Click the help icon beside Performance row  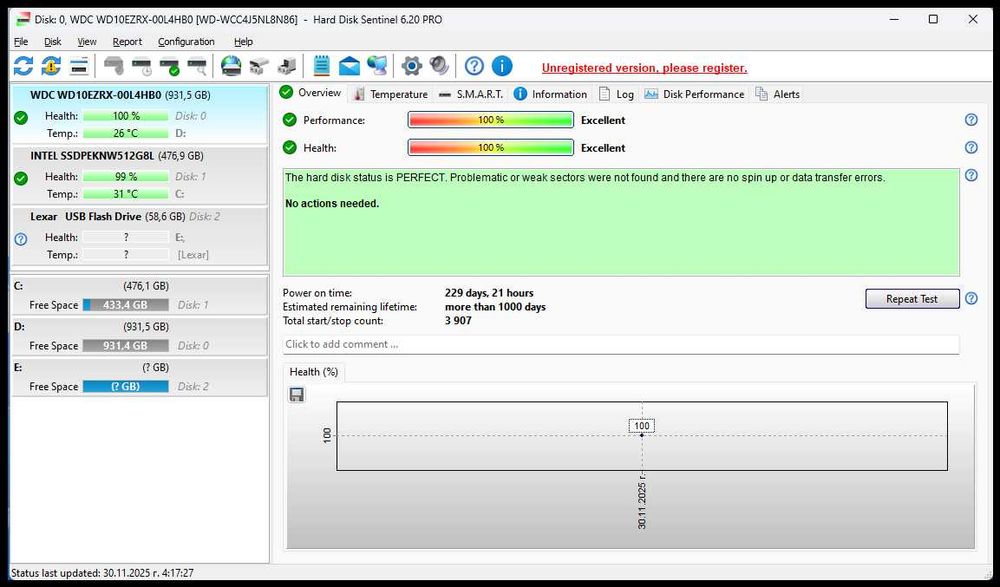[x=971, y=120]
